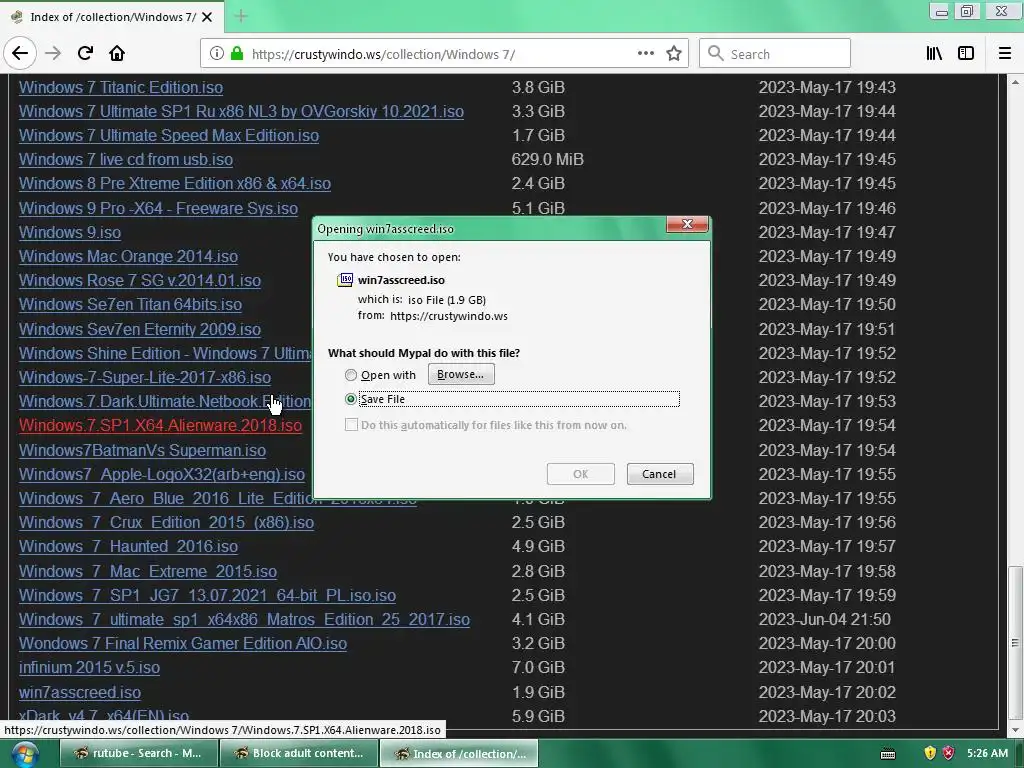Click the win7asscreed.iso filename in dialog
Viewport: 1024px width, 768px height.
[x=401, y=280]
